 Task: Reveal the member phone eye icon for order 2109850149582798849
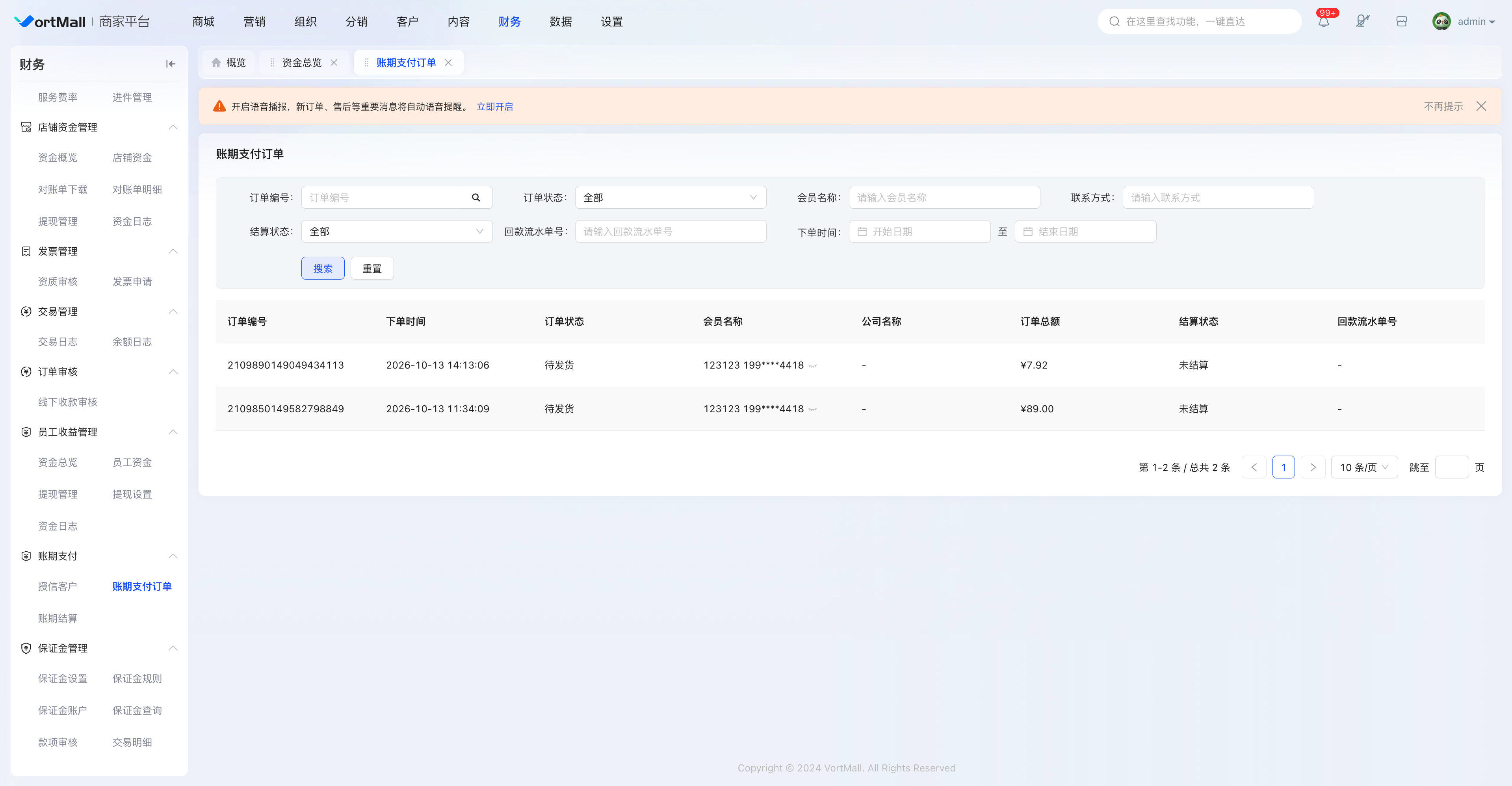pos(812,409)
